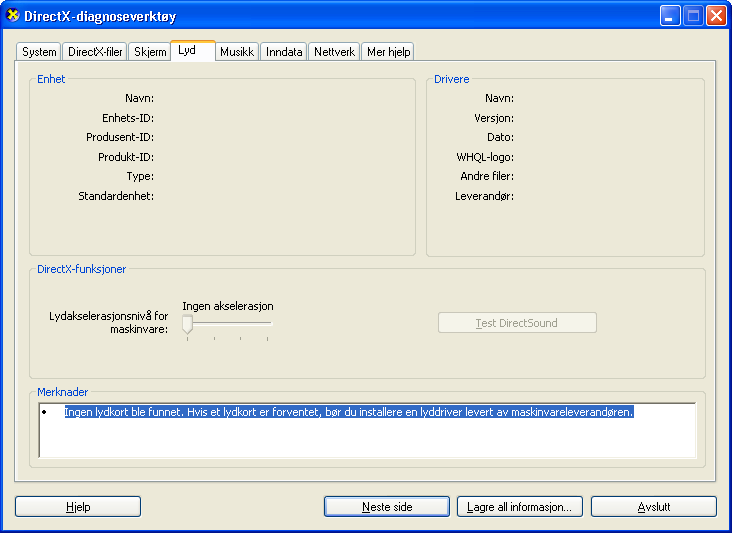
Task: Select the Mer hjelp tab
Action: tap(388, 52)
